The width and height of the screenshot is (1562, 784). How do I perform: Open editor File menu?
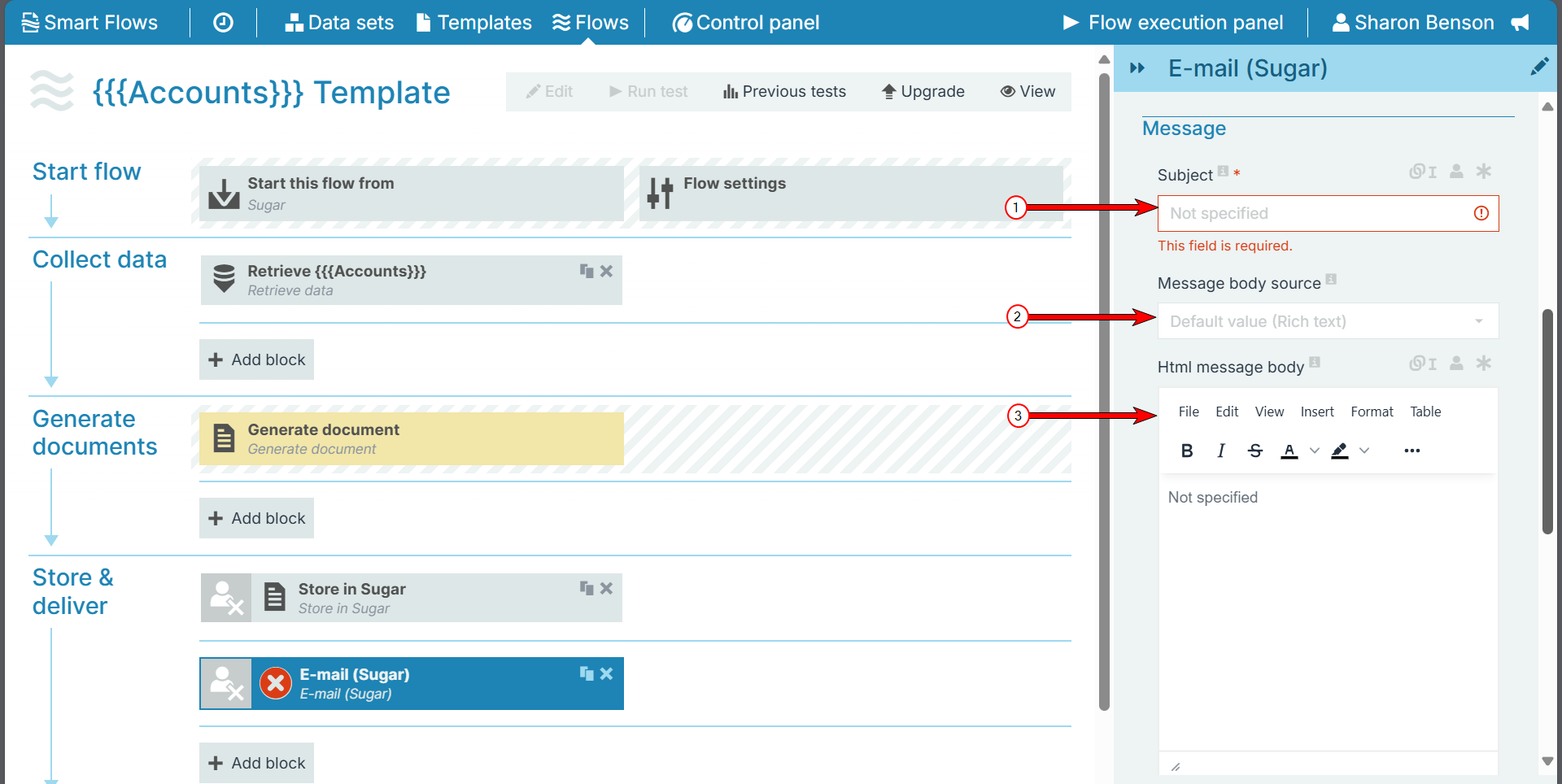point(1189,412)
